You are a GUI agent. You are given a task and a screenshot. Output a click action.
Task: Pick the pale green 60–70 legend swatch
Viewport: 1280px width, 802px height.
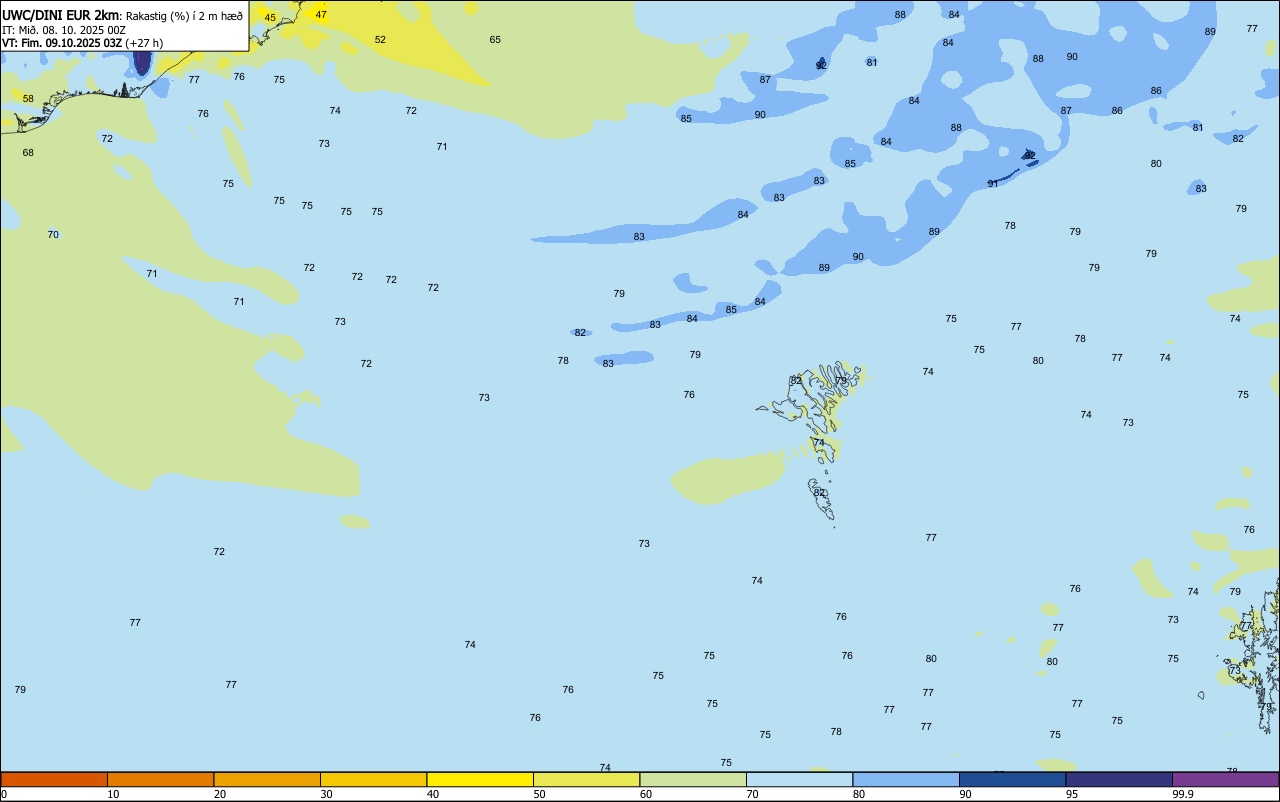pyautogui.click(x=693, y=779)
